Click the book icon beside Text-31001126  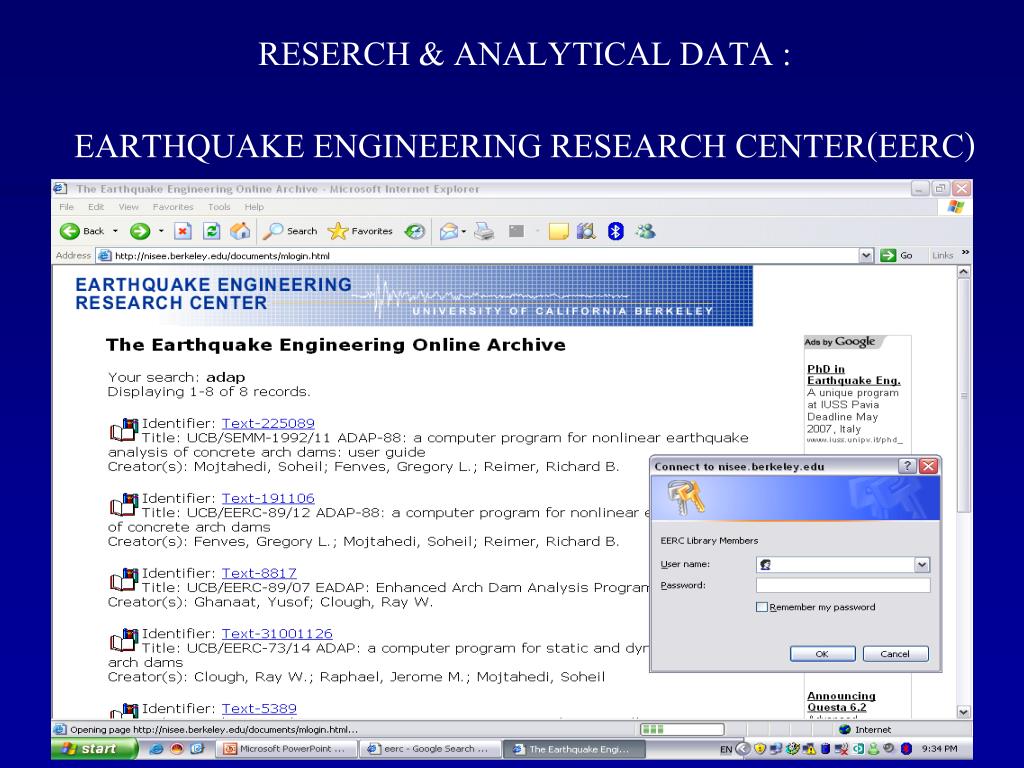(x=124, y=639)
